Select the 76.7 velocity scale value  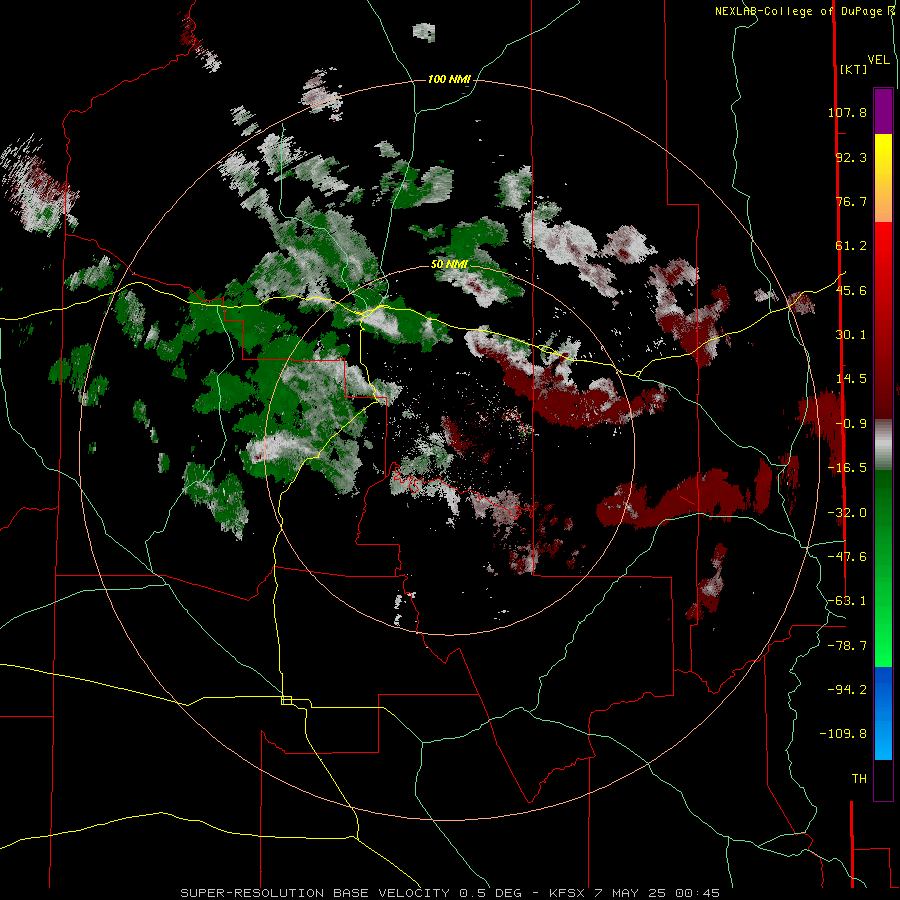click(x=851, y=201)
